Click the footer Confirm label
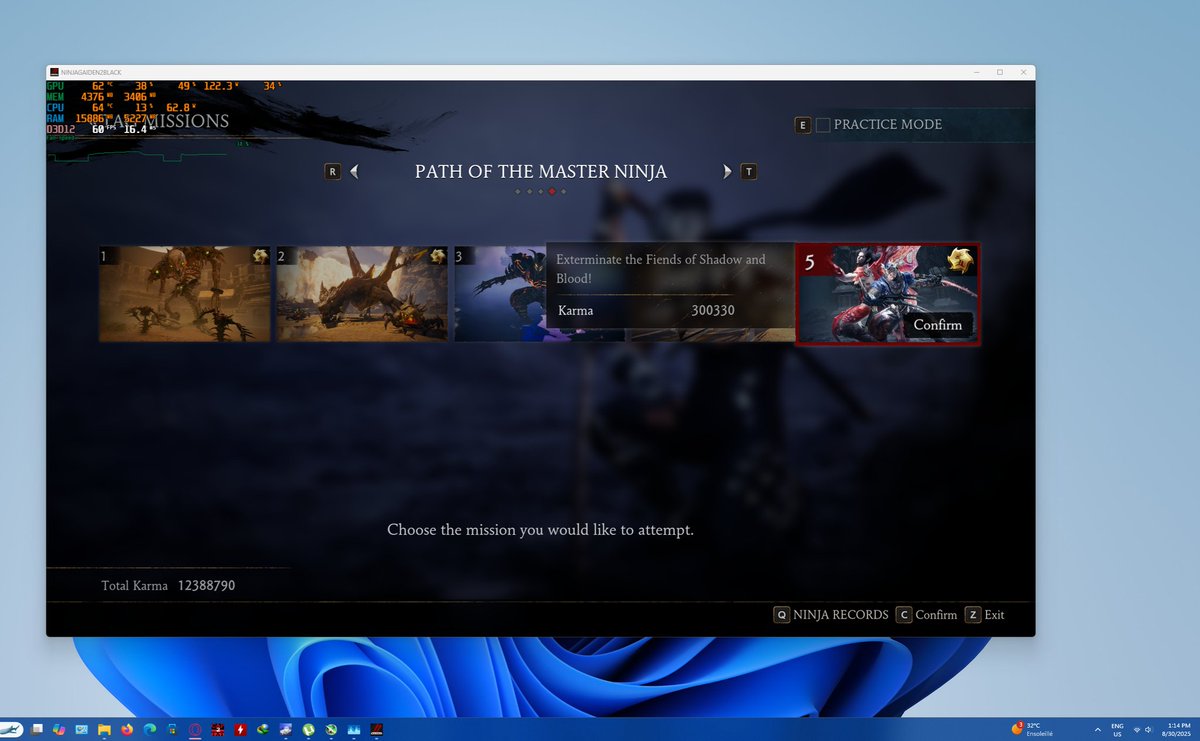The image size is (1200, 741). [936, 615]
